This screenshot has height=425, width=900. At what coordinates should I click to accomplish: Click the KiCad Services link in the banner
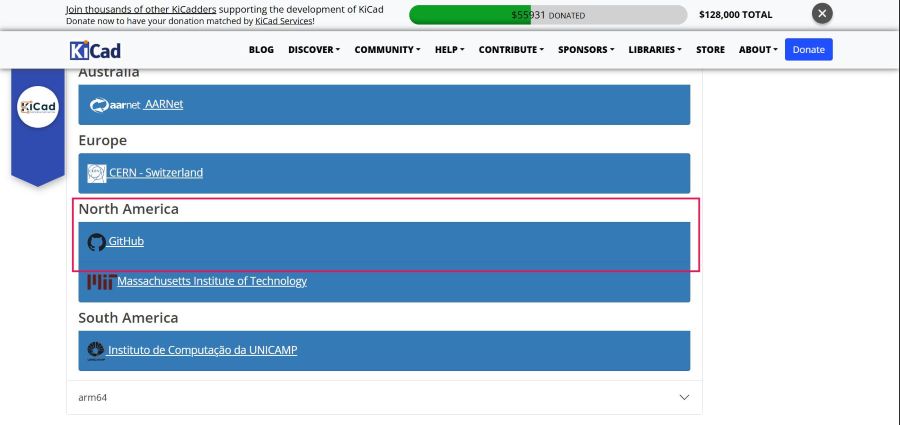pos(284,21)
